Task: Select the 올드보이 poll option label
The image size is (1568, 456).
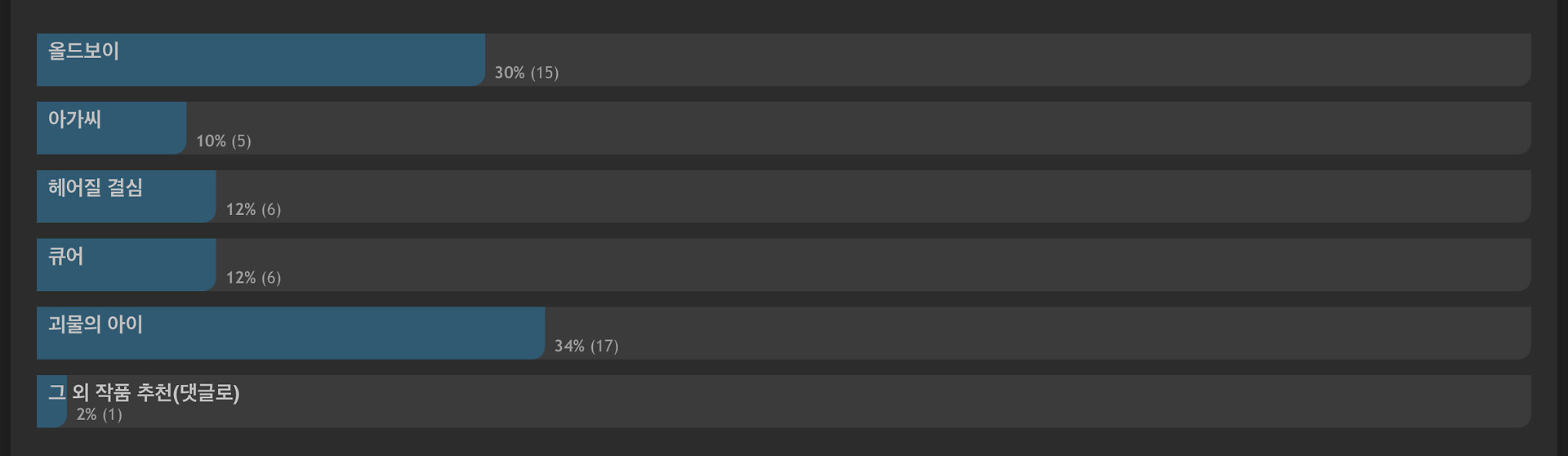Action: click(x=83, y=51)
